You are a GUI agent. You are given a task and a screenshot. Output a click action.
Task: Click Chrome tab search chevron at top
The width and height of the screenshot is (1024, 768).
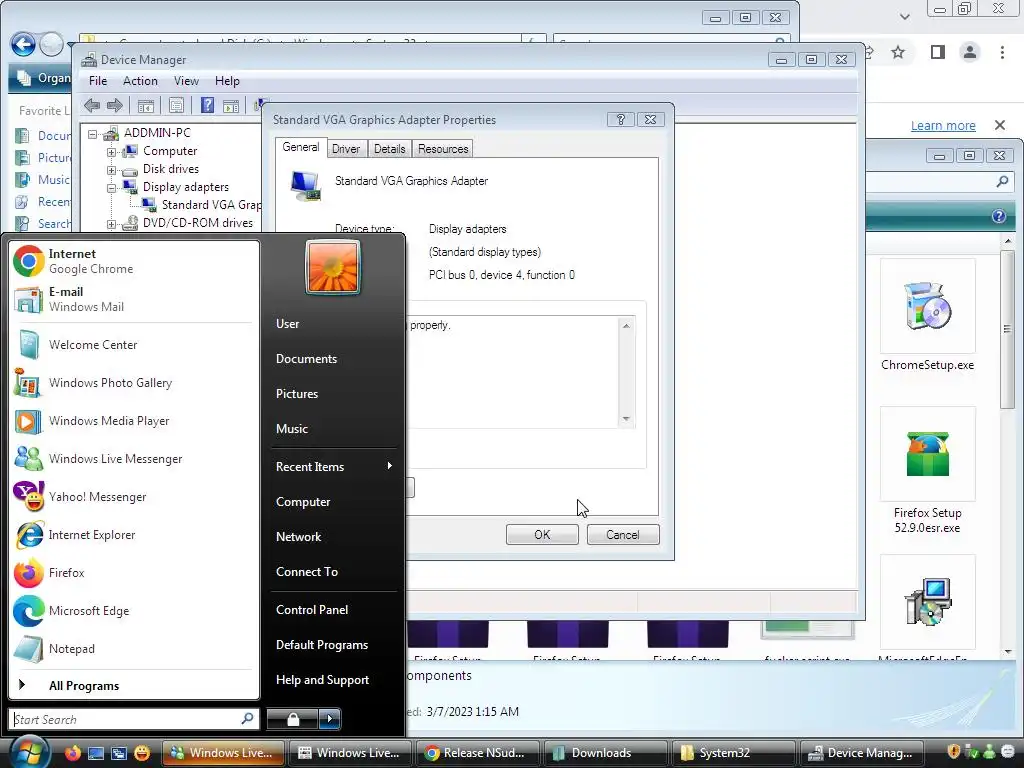coord(904,17)
